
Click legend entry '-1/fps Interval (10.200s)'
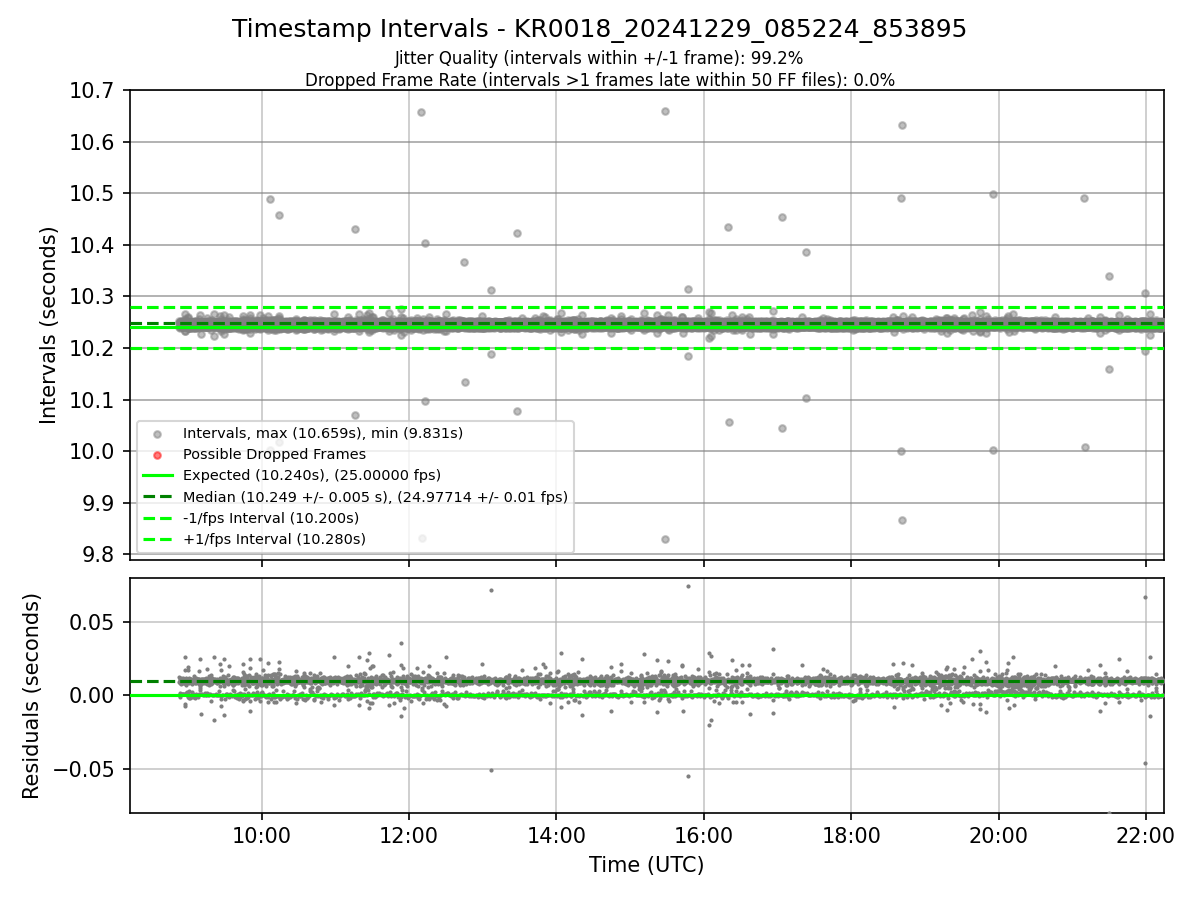270,518
